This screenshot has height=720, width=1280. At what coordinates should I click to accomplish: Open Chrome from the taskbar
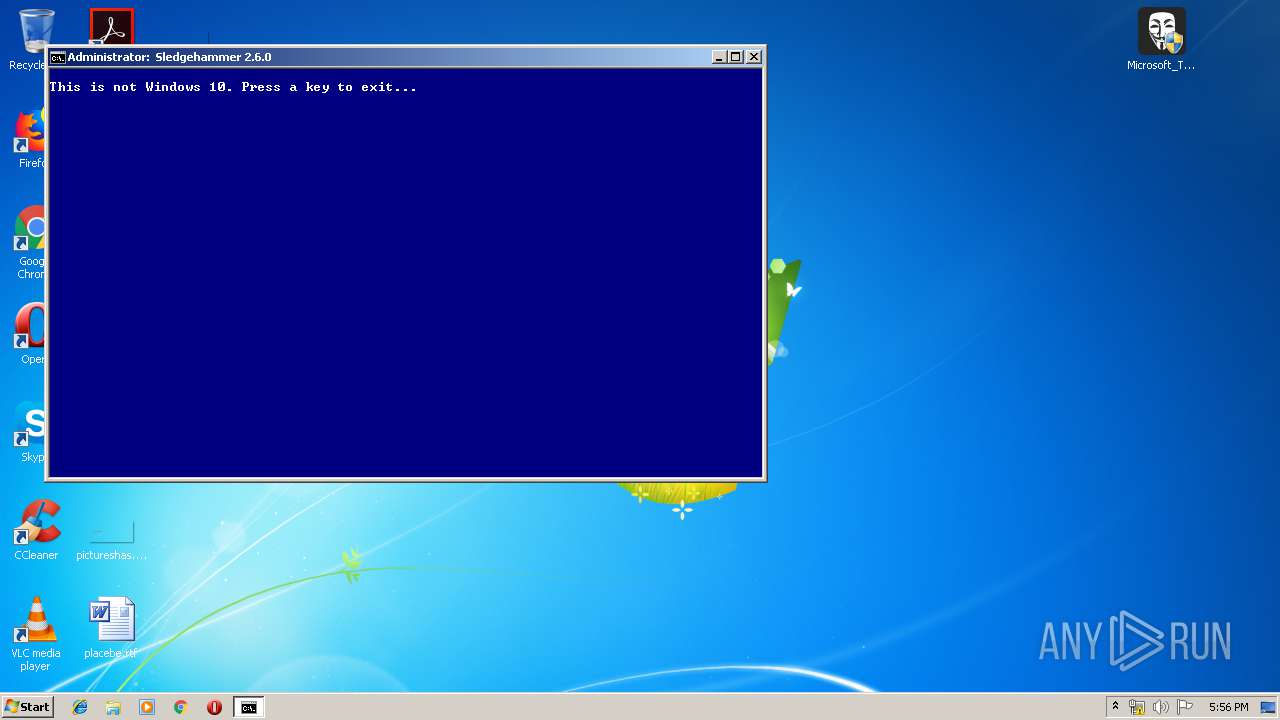pos(180,707)
